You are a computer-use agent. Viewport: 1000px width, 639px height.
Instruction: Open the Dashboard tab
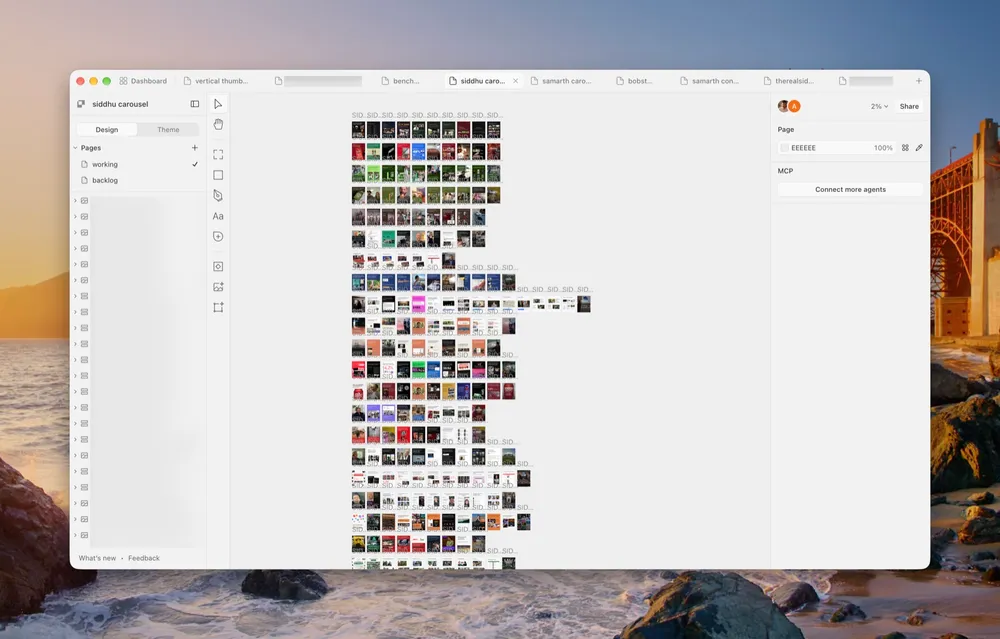(x=143, y=81)
